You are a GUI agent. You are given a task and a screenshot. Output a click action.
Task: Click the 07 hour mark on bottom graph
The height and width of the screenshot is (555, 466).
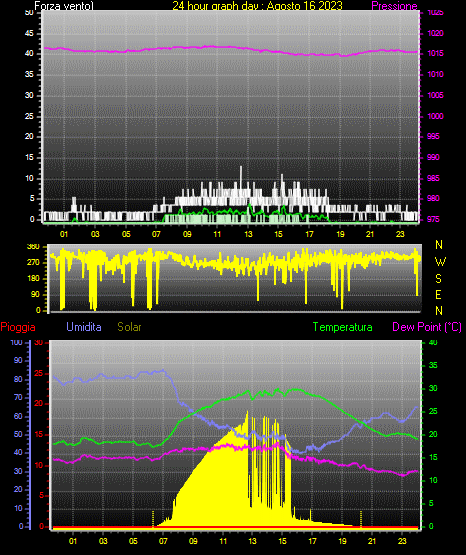(163, 541)
